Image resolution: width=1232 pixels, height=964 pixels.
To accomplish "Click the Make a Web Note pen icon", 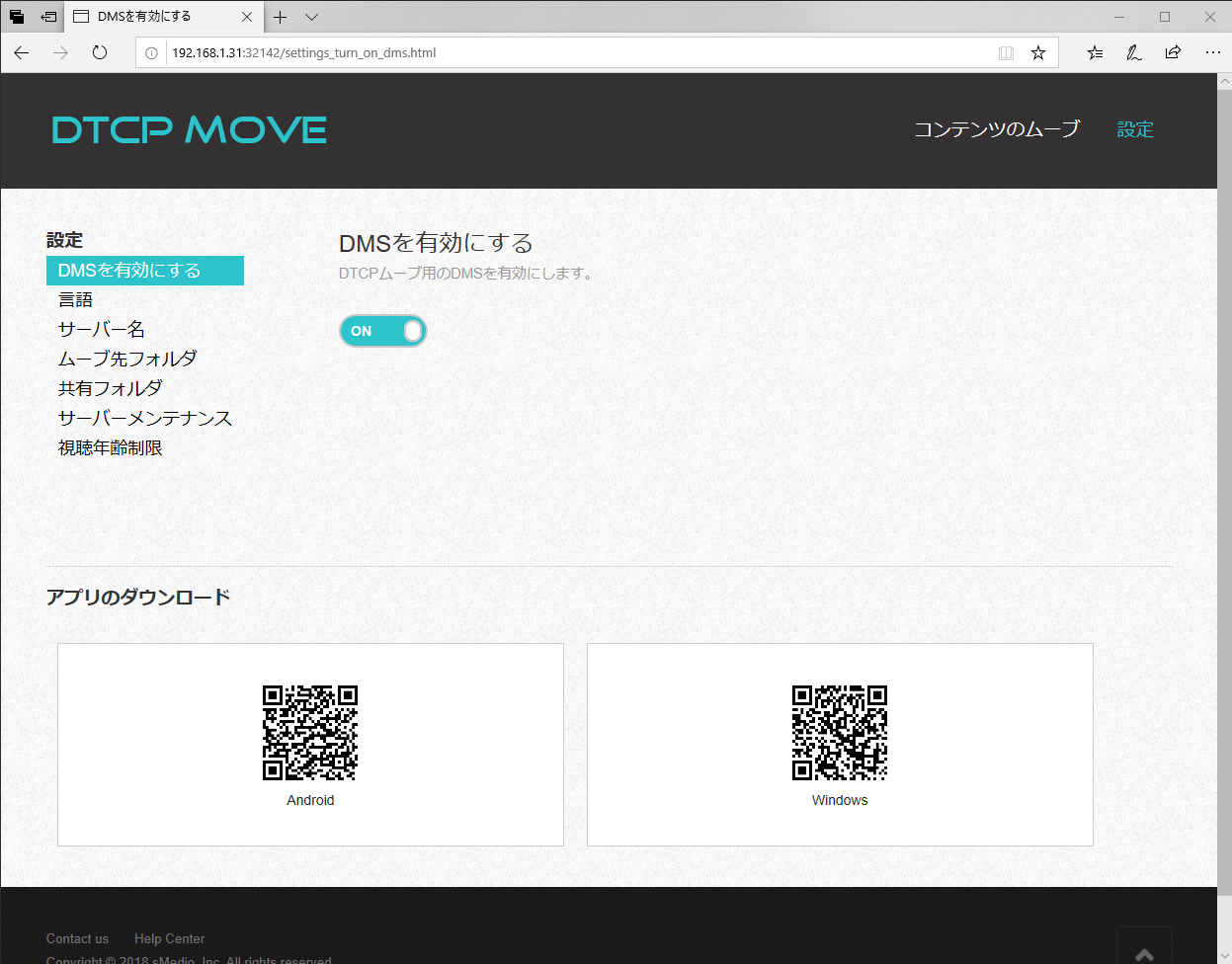I will [1133, 52].
